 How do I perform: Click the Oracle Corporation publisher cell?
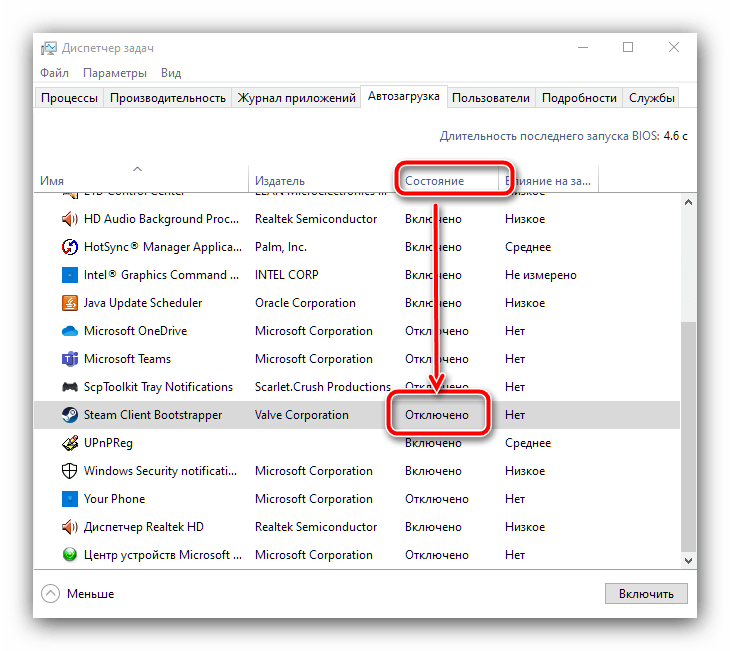[305, 303]
